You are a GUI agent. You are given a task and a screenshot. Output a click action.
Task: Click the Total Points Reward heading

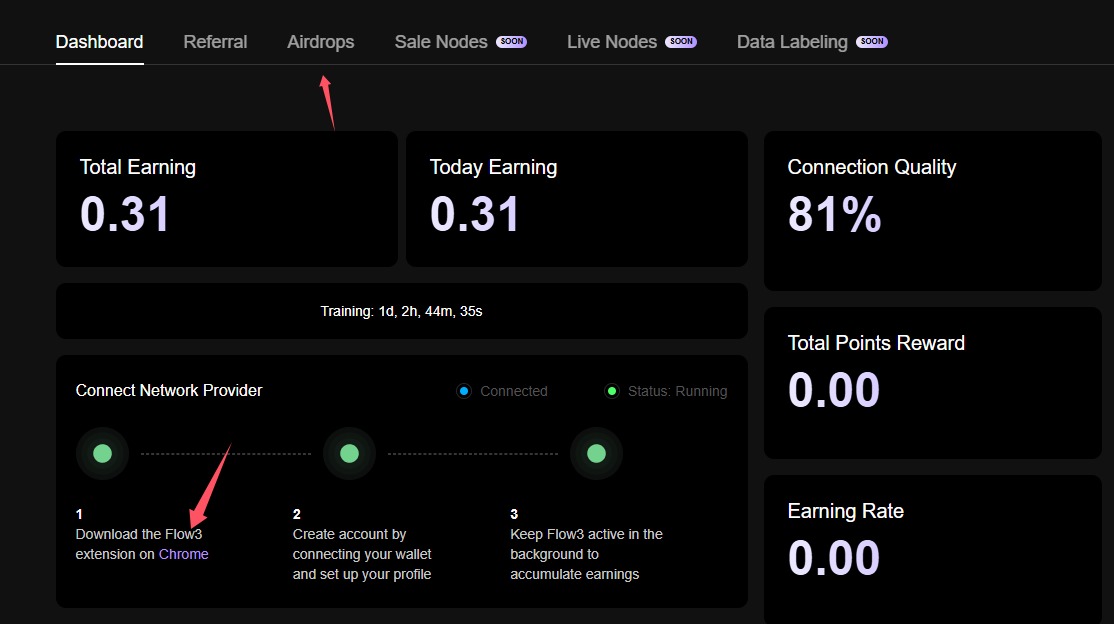[876, 343]
